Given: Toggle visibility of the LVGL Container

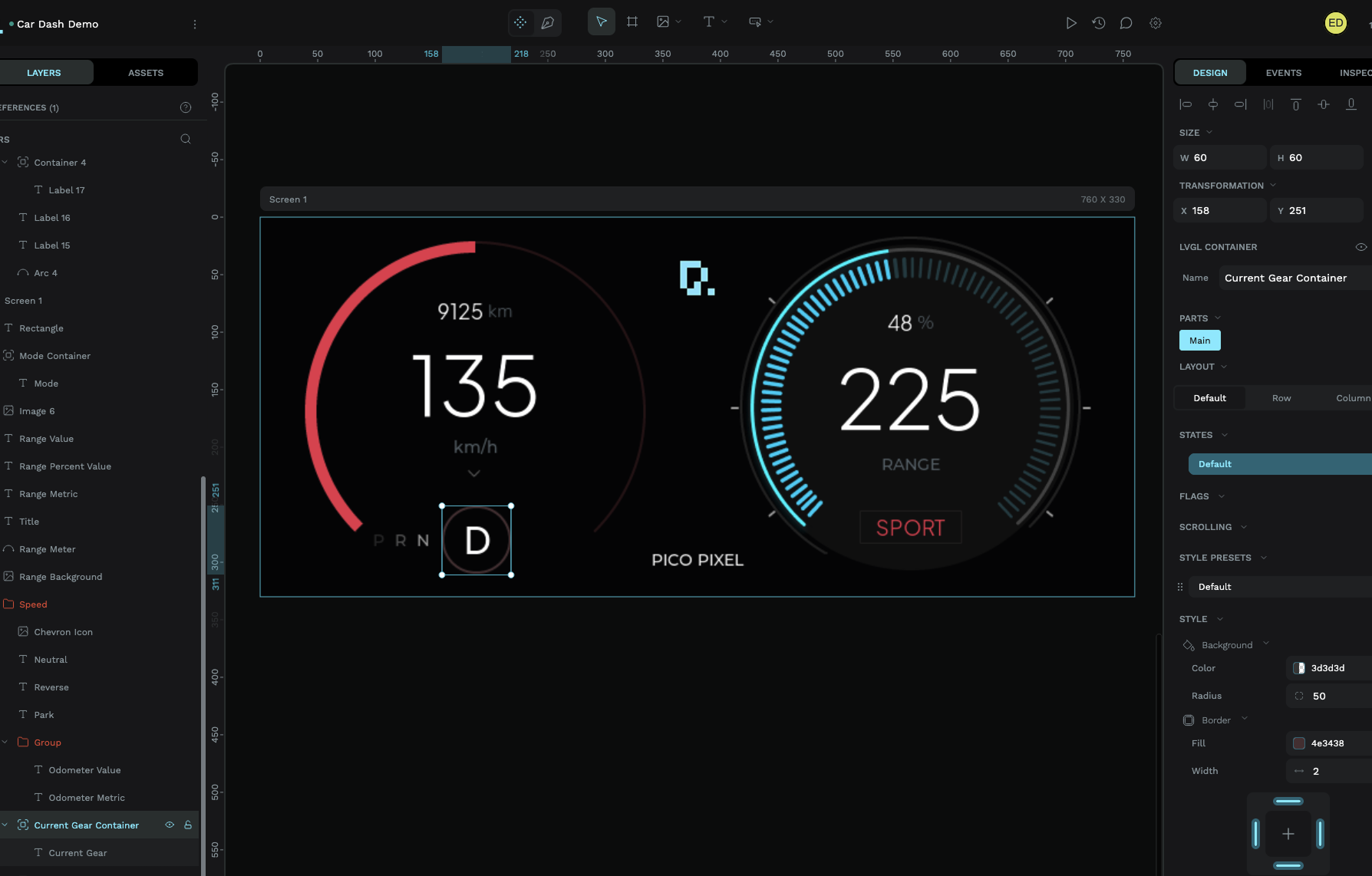Looking at the screenshot, I should (x=1361, y=246).
